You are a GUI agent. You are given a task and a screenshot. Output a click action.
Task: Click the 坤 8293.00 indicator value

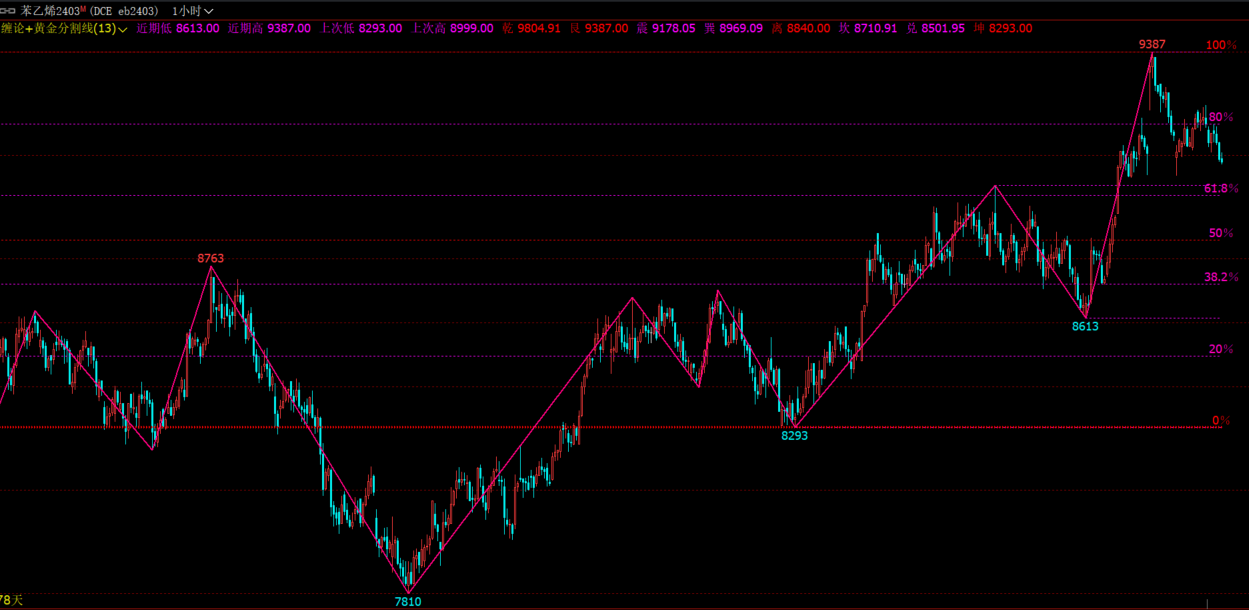1003,28
